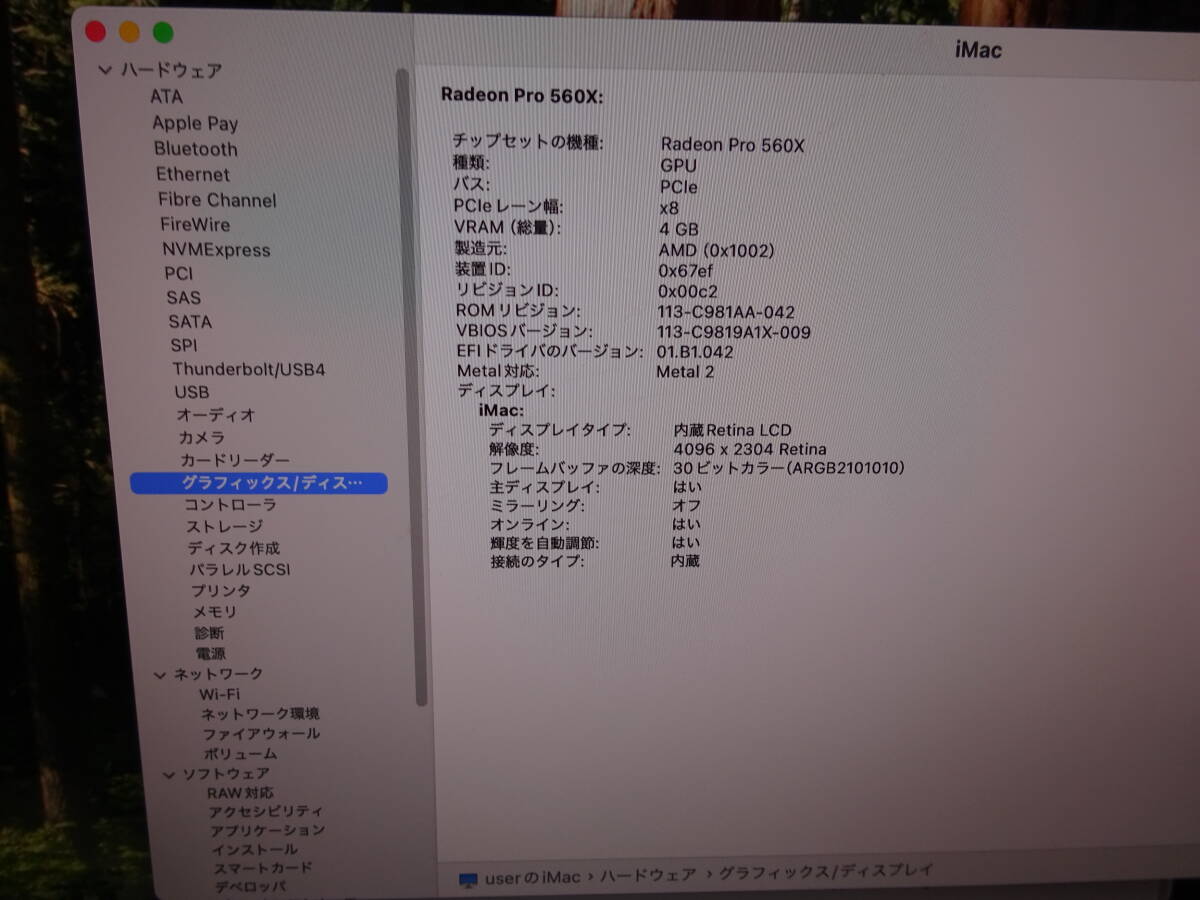Open the カードリーダー entry
This screenshot has width=1200, height=900.
(x=235, y=461)
